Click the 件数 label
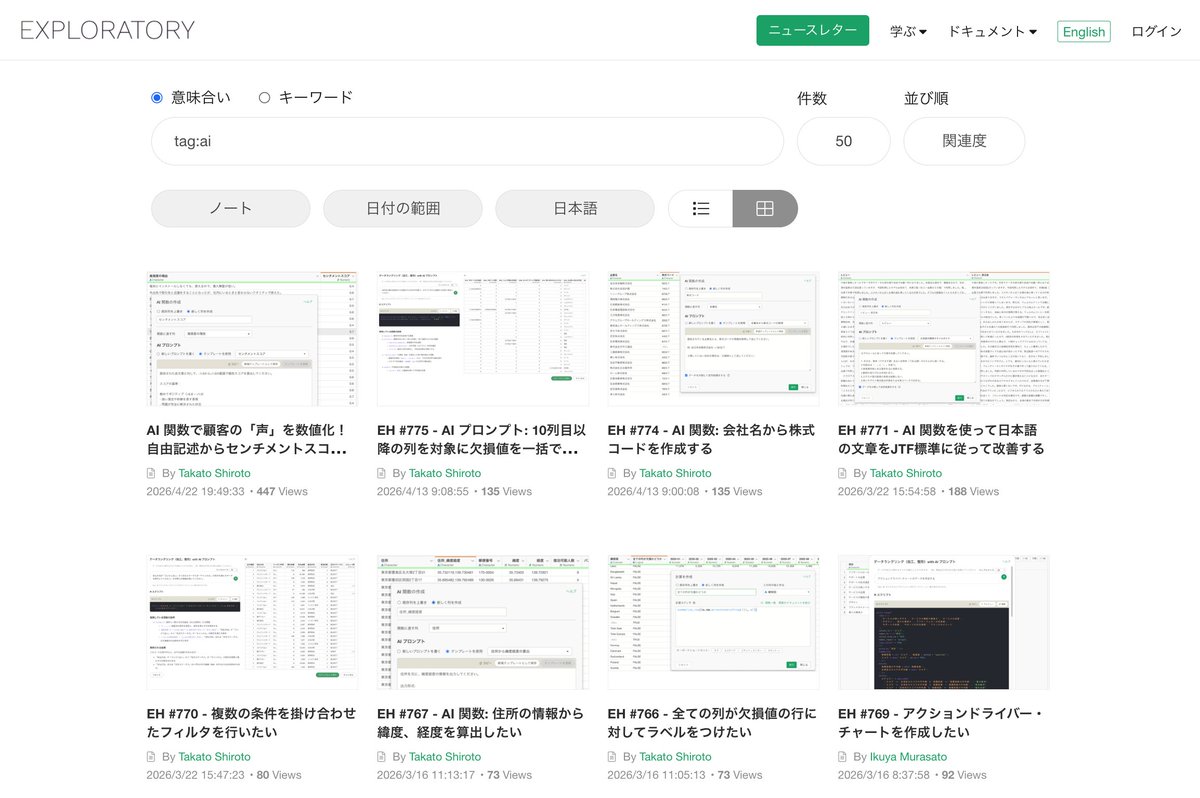The image size is (1200, 798). pyautogui.click(x=812, y=98)
